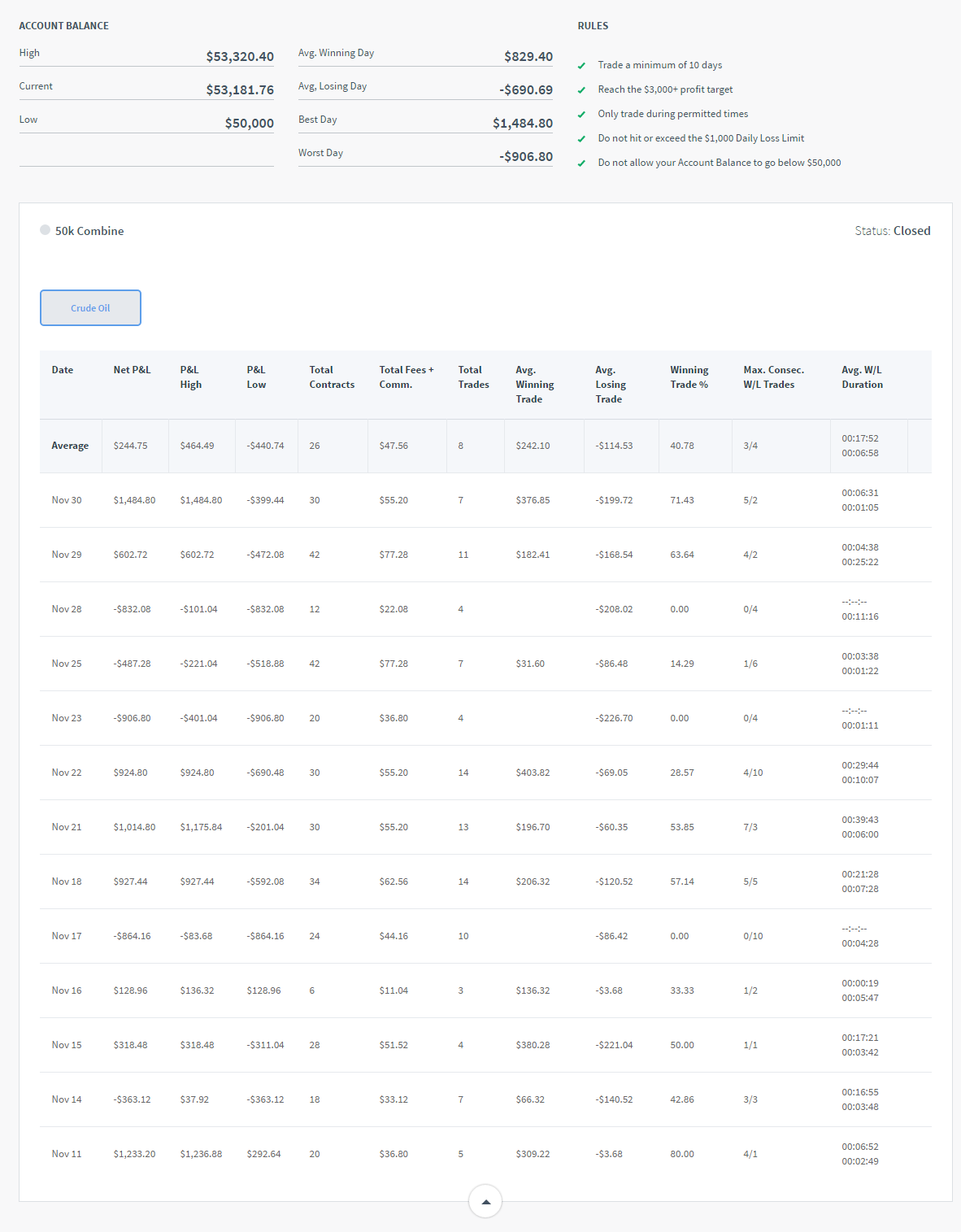Click the Daily Loss Limit rule checkmark
Image resolution: width=961 pixels, height=1232 pixels.
pyautogui.click(x=581, y=139)
